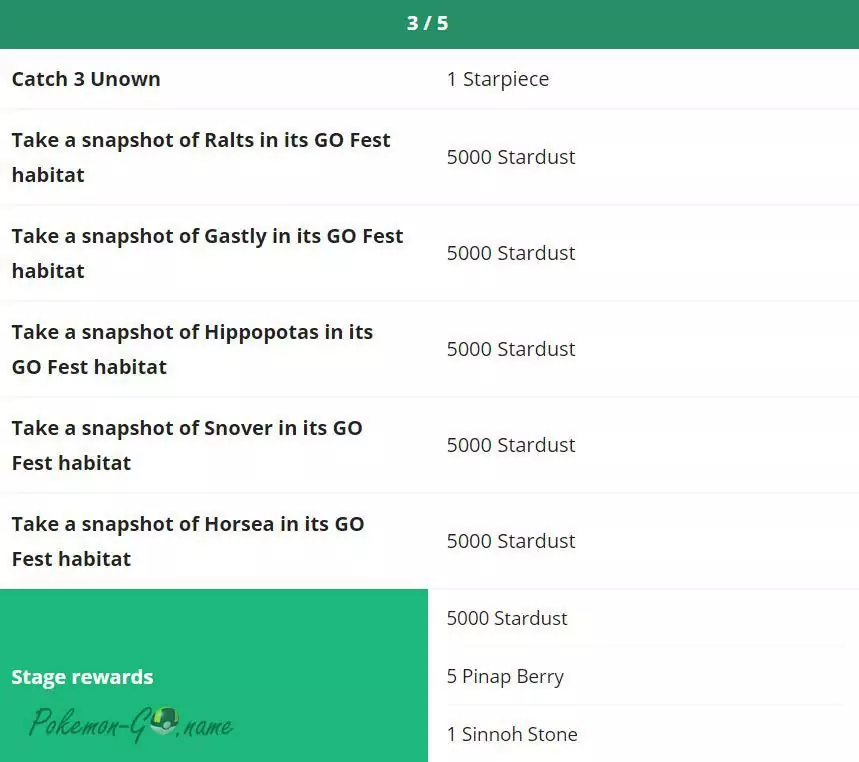Select the Gastly snapshot task
The width and height of the screenshot is (859, 762).
coord(207,253)
